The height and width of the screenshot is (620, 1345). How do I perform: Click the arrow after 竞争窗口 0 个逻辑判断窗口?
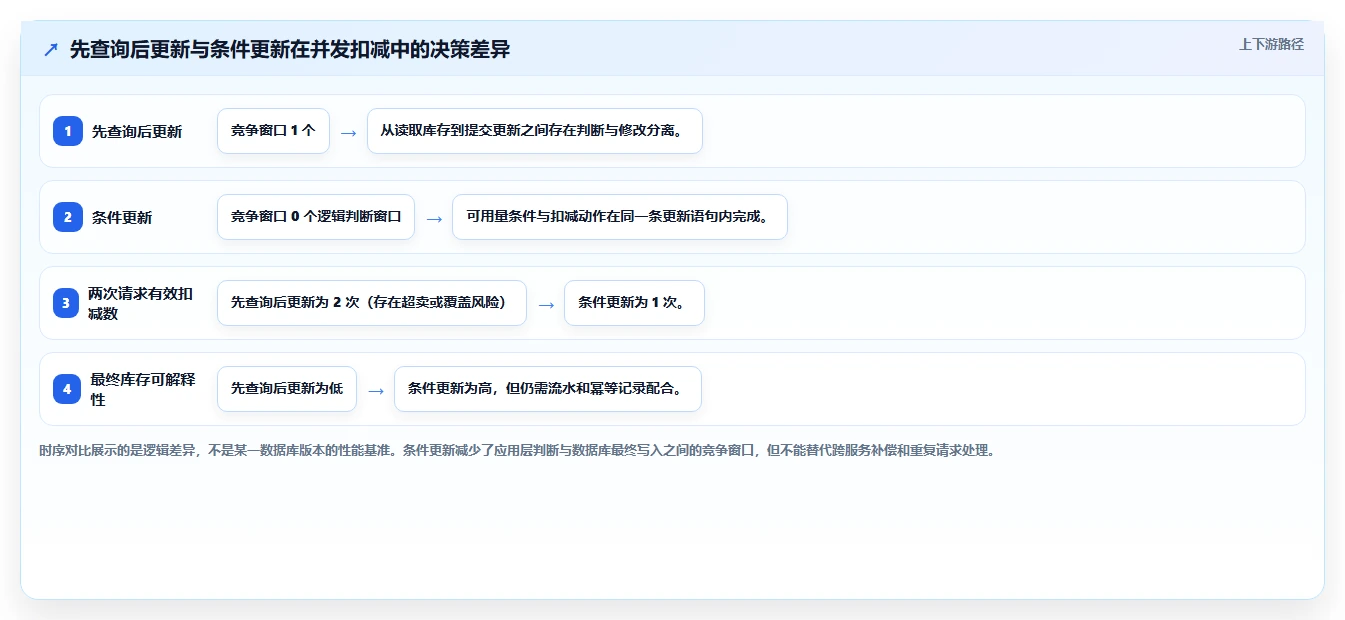point(434,218)
